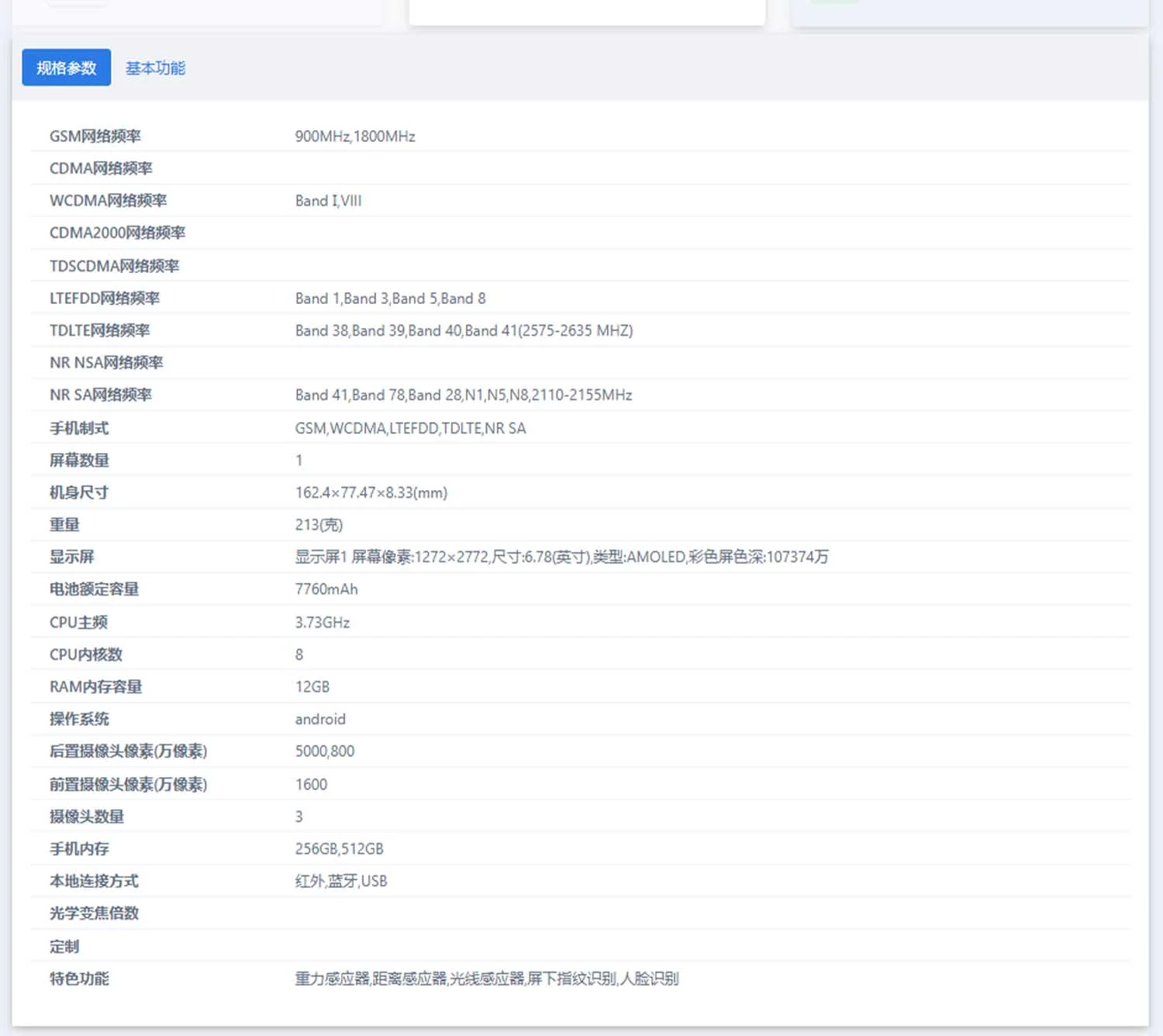Click the WCDMA网络频率 label
Viewport: 1163px width, 1036px height.
(109, 201)
